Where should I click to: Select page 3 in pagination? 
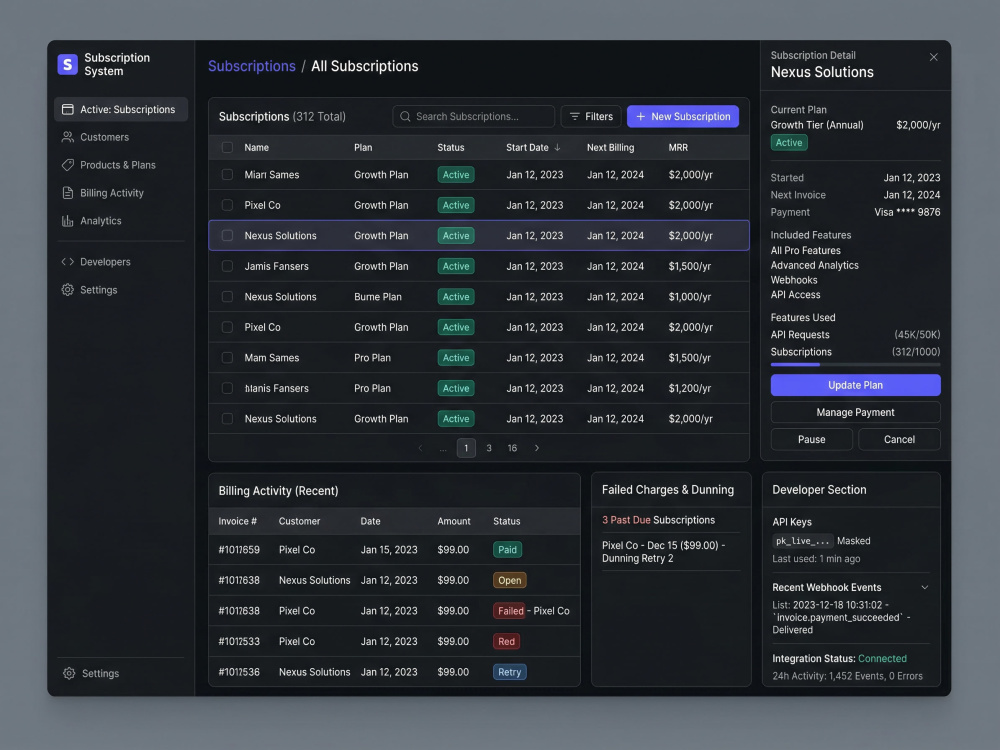(x=489, y=448)
